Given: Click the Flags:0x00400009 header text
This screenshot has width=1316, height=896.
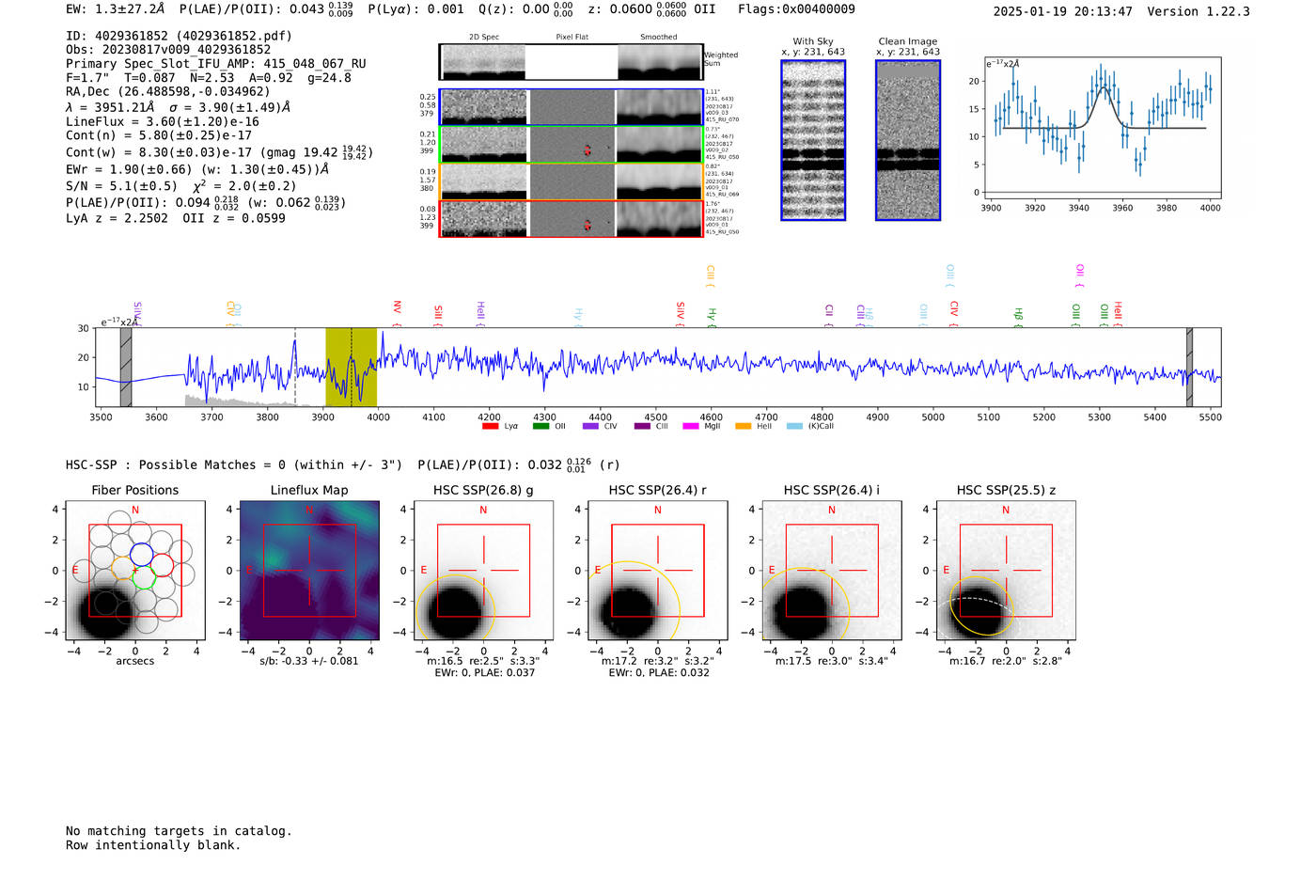Looking at the screenshot, I should pos(796,9).
